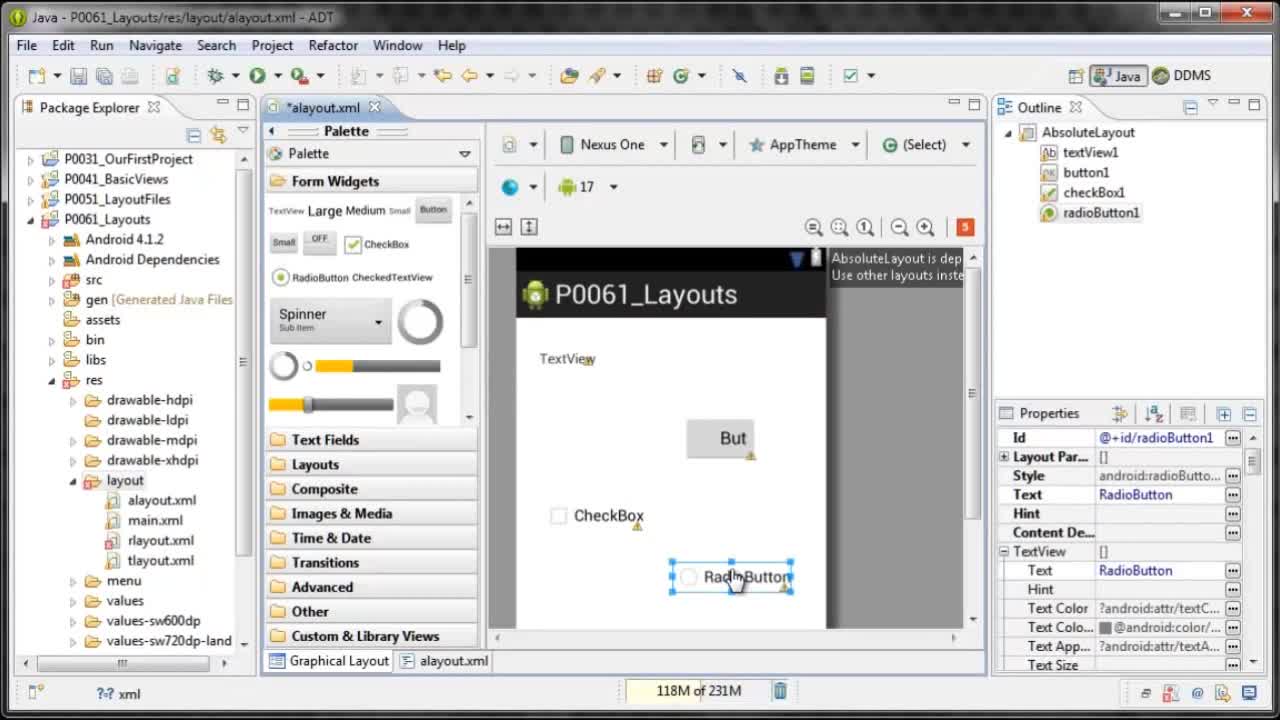Click the Debug bug toolbar icon
1280x720 pixels.
click(x=215, y=75)
